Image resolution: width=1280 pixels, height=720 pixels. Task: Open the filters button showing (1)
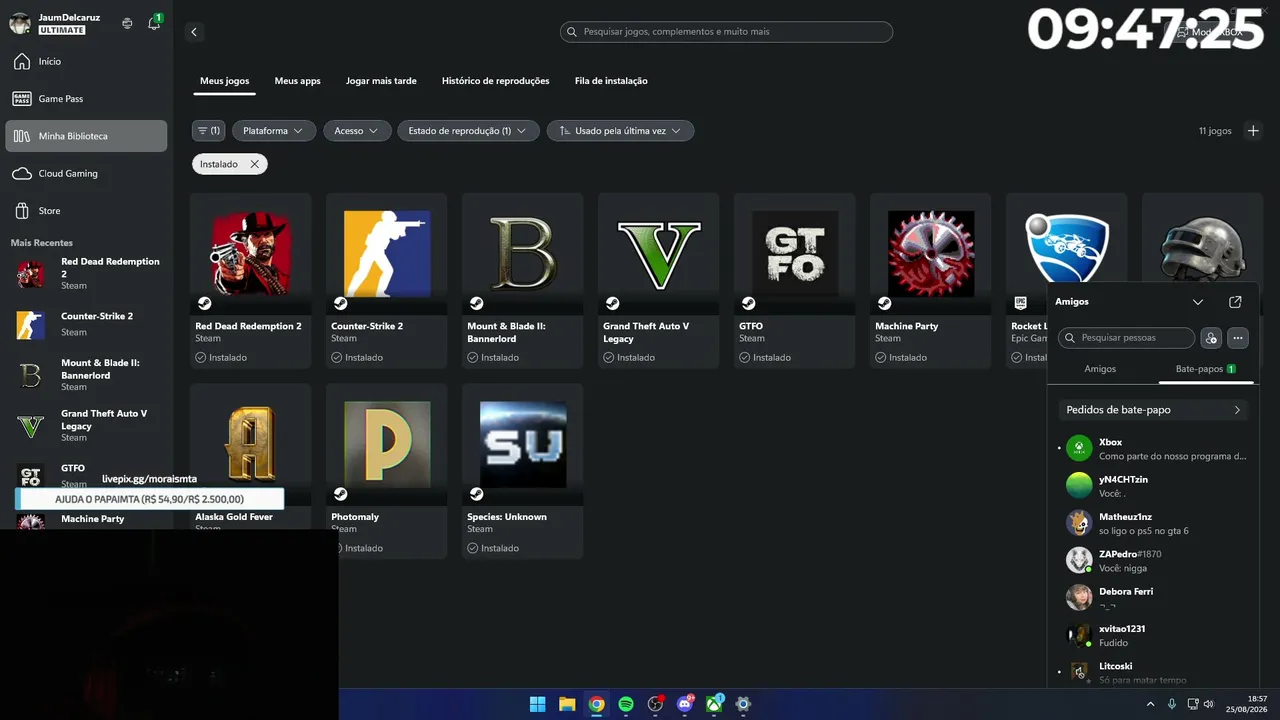point(208,131)
